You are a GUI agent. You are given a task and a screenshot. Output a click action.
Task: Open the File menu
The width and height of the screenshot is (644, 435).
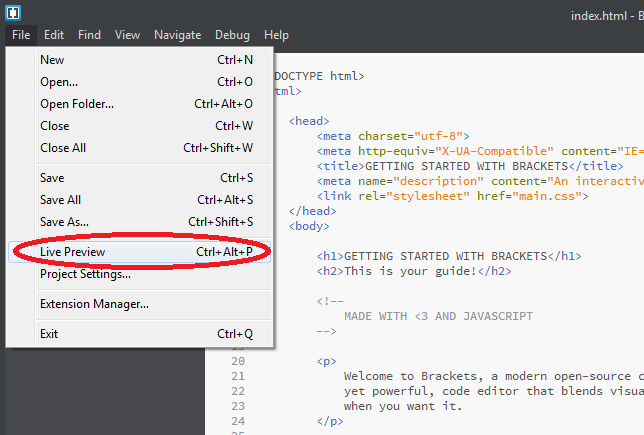21,35
